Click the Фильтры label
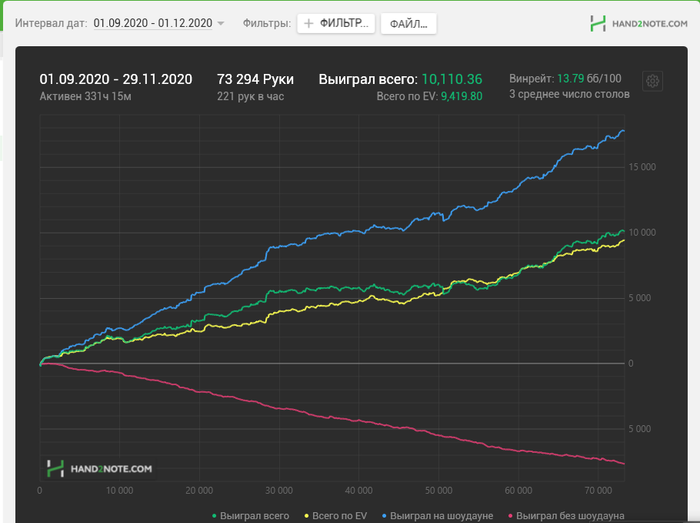700x523 pixels. tap(267, 23)
